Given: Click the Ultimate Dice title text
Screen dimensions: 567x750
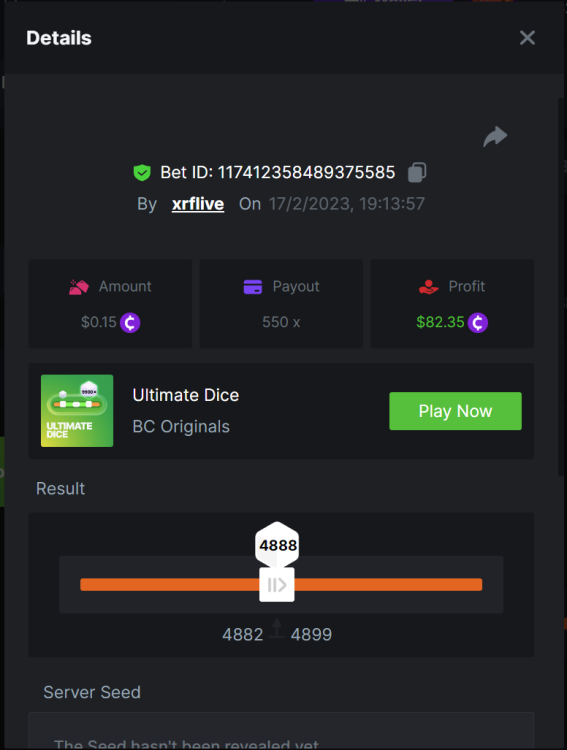Looking at the screenshot, I should click(186, 395).
